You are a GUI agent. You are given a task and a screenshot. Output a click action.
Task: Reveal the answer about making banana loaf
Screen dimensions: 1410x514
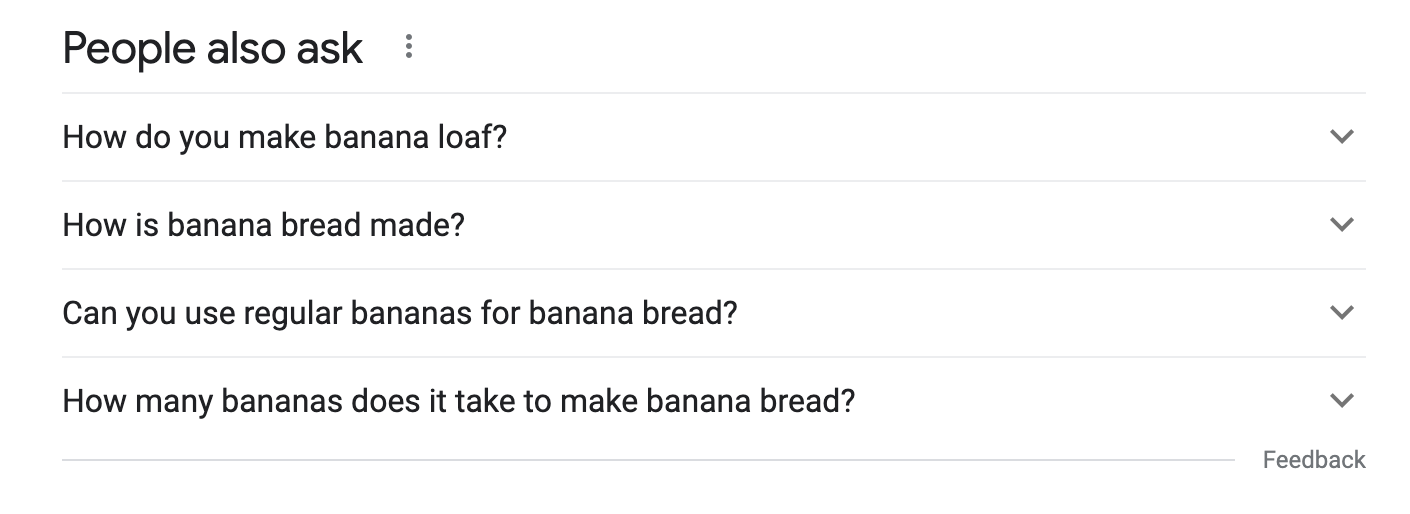point(284,137)
